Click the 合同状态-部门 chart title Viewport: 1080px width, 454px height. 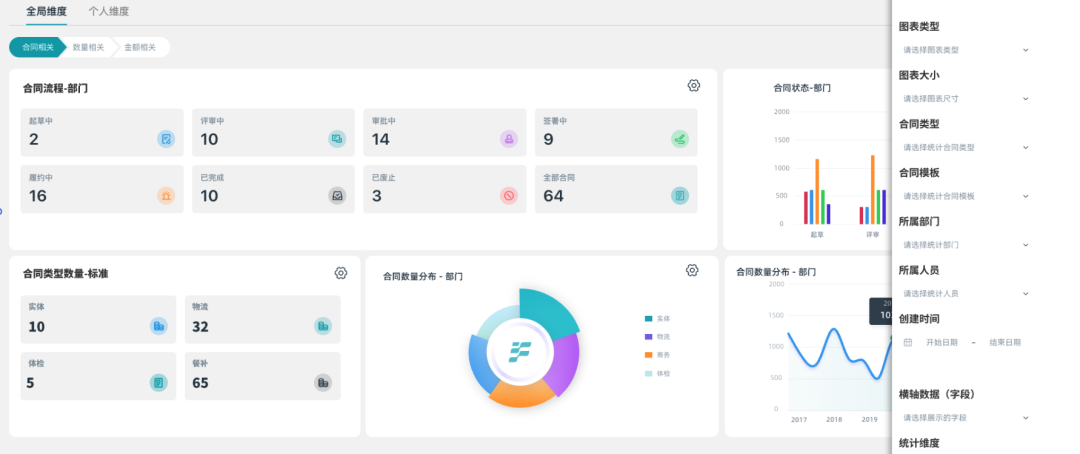(x=802, y=87)
